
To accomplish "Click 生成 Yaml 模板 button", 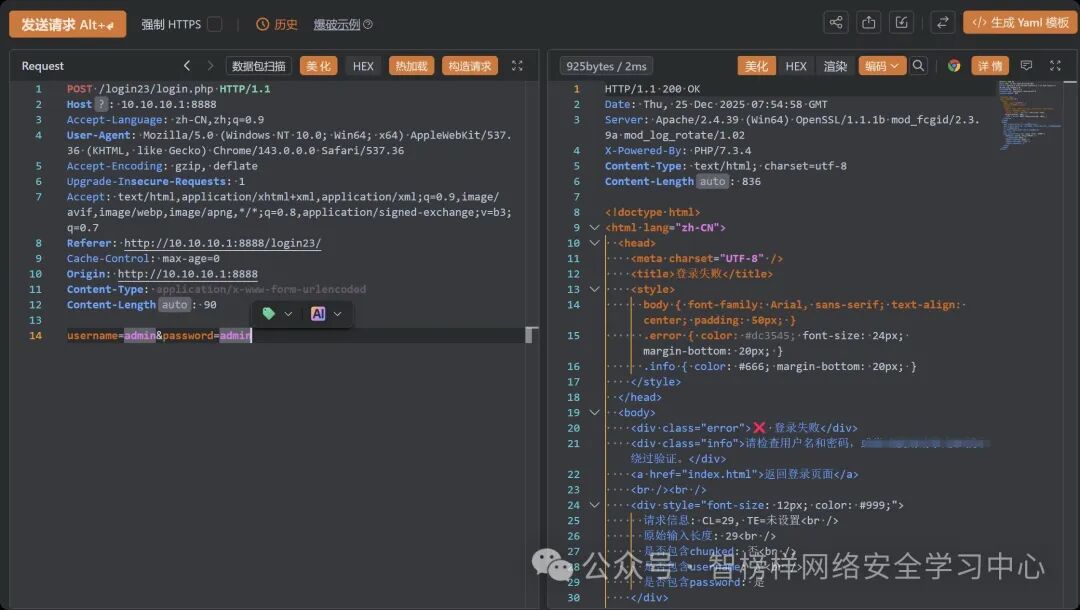I will (x=1020, y=23).
